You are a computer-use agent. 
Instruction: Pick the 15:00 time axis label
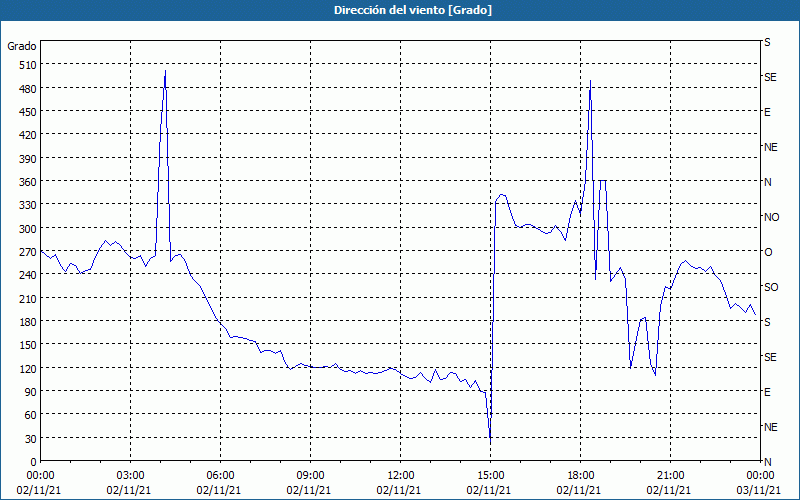click(x=490, y=476)
